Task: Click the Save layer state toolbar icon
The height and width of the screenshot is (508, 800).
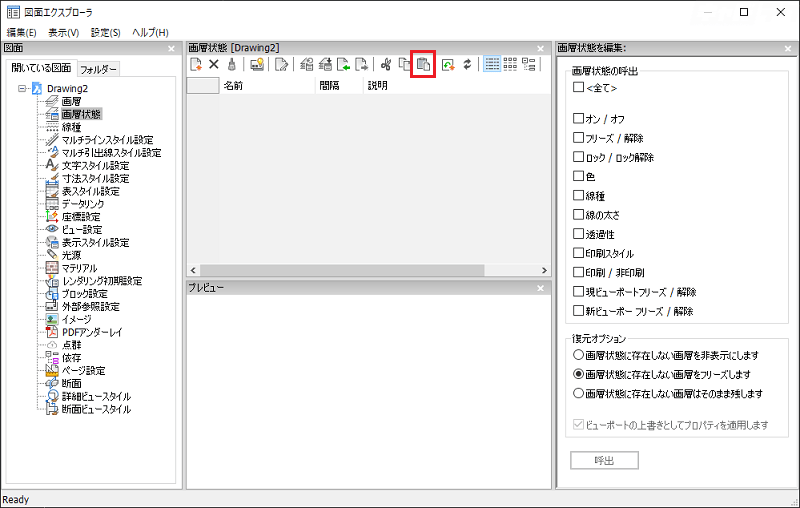Action: point(325,64)
